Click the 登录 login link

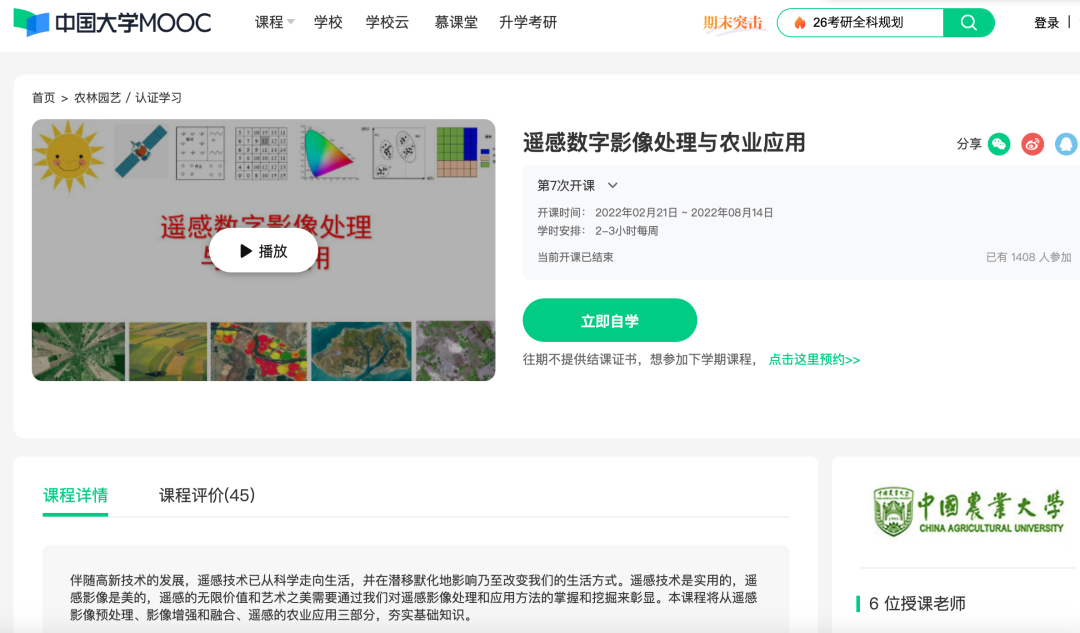(1046, 23)
